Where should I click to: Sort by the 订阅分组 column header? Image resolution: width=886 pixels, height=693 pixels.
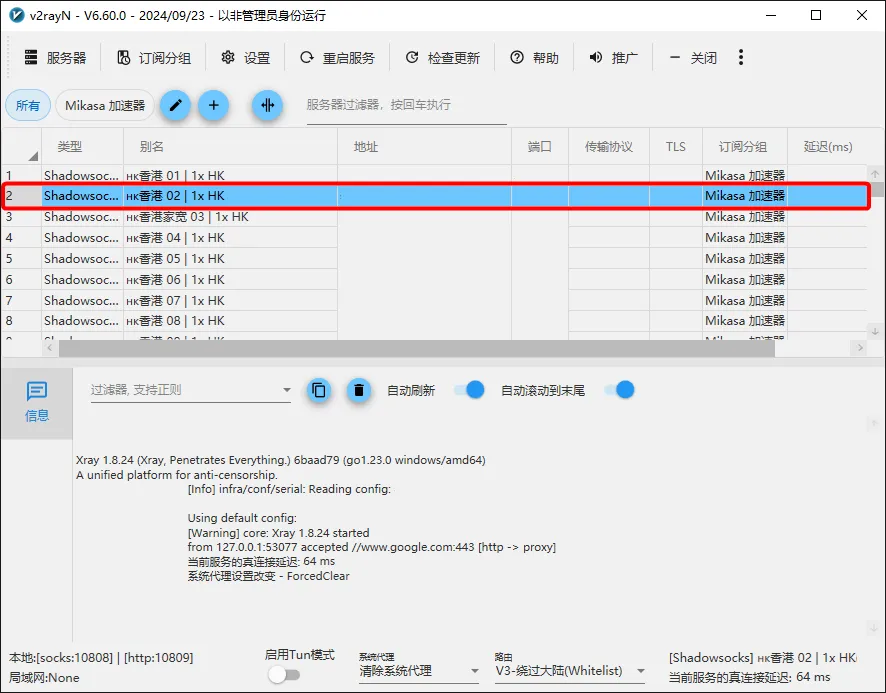click(x=743, y=147)
